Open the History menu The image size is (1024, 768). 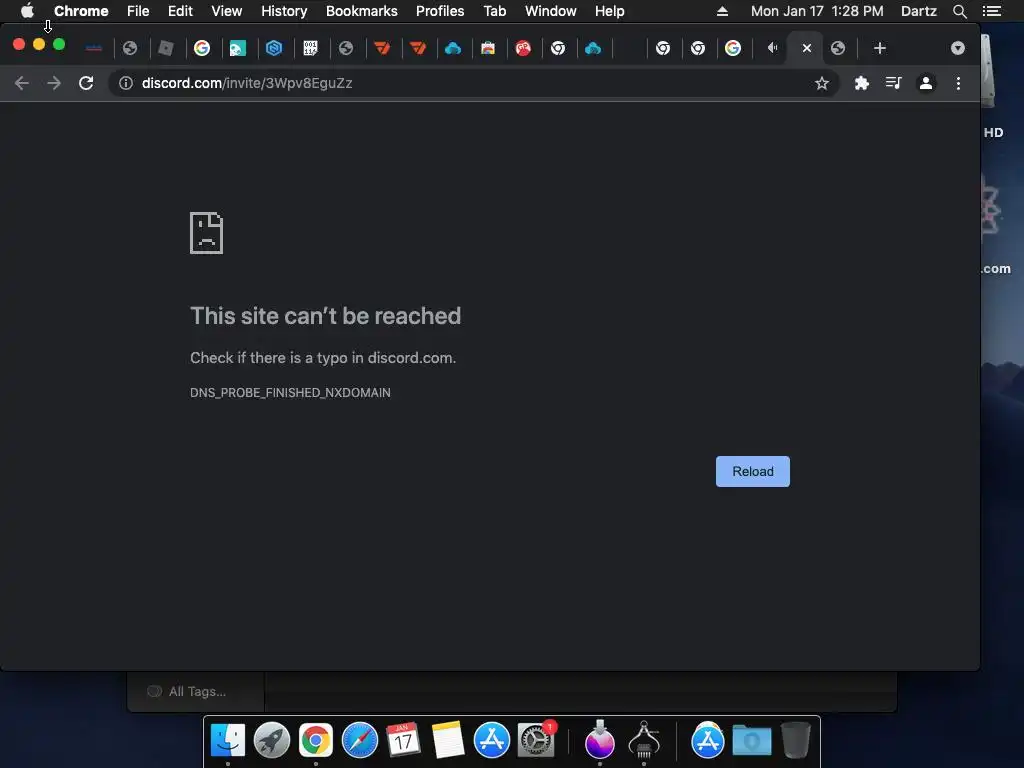[x=284, y=11]
